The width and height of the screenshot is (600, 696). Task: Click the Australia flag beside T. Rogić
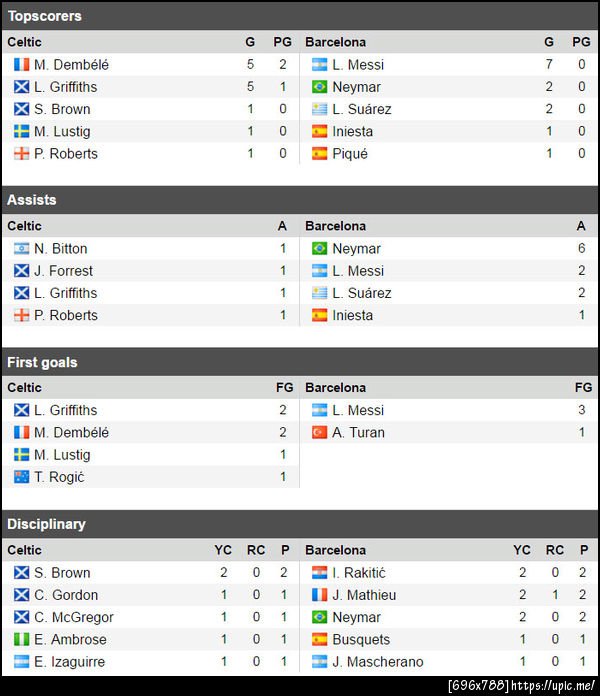(x=21, y=477)
